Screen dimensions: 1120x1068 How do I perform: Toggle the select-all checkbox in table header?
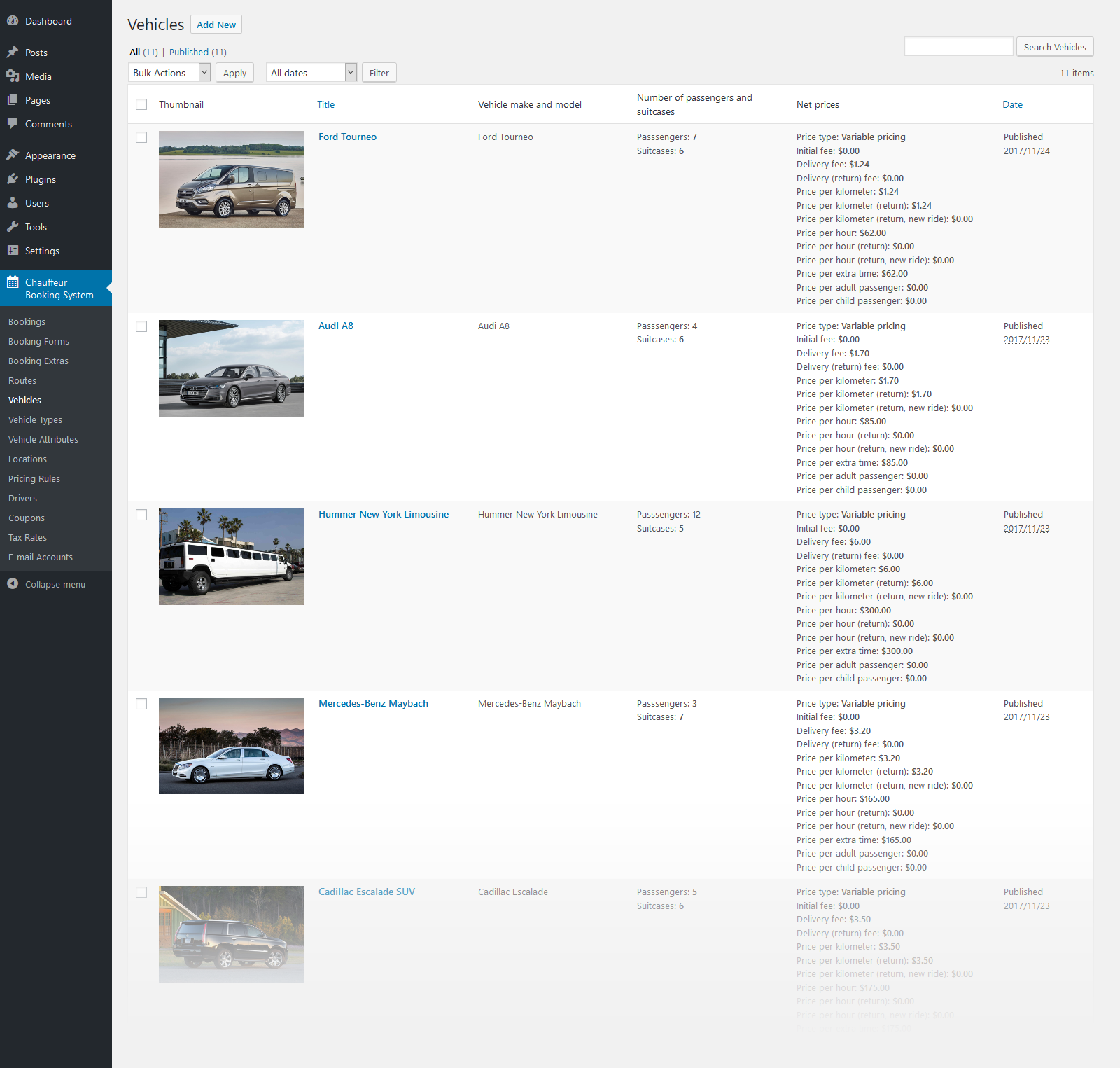[x=141, y=104]
